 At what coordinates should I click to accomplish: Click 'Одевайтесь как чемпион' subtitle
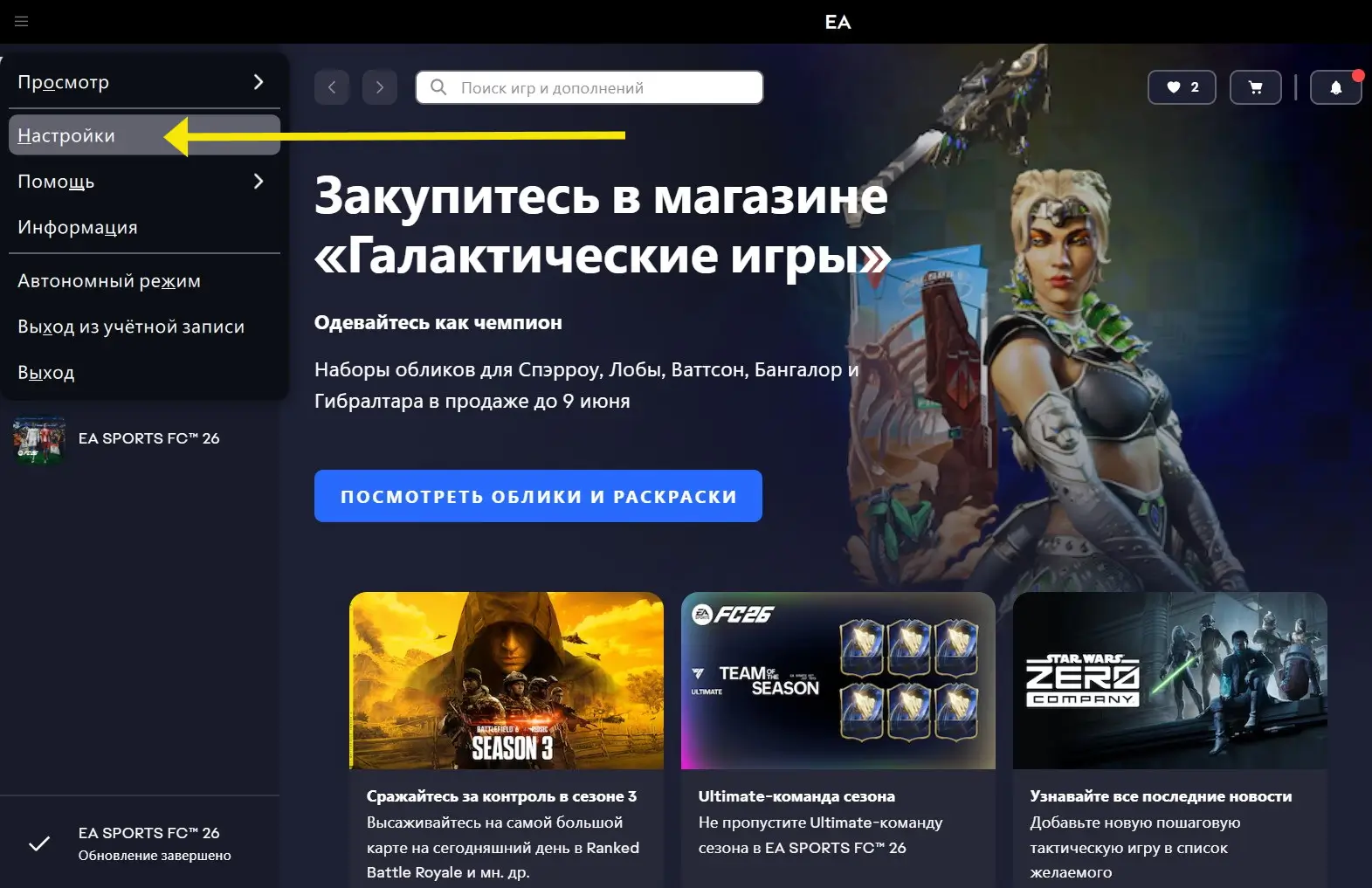[x=438, y=322]
